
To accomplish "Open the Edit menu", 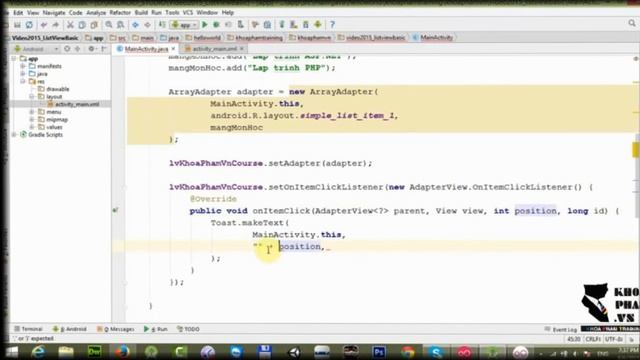I will point(18,13).
